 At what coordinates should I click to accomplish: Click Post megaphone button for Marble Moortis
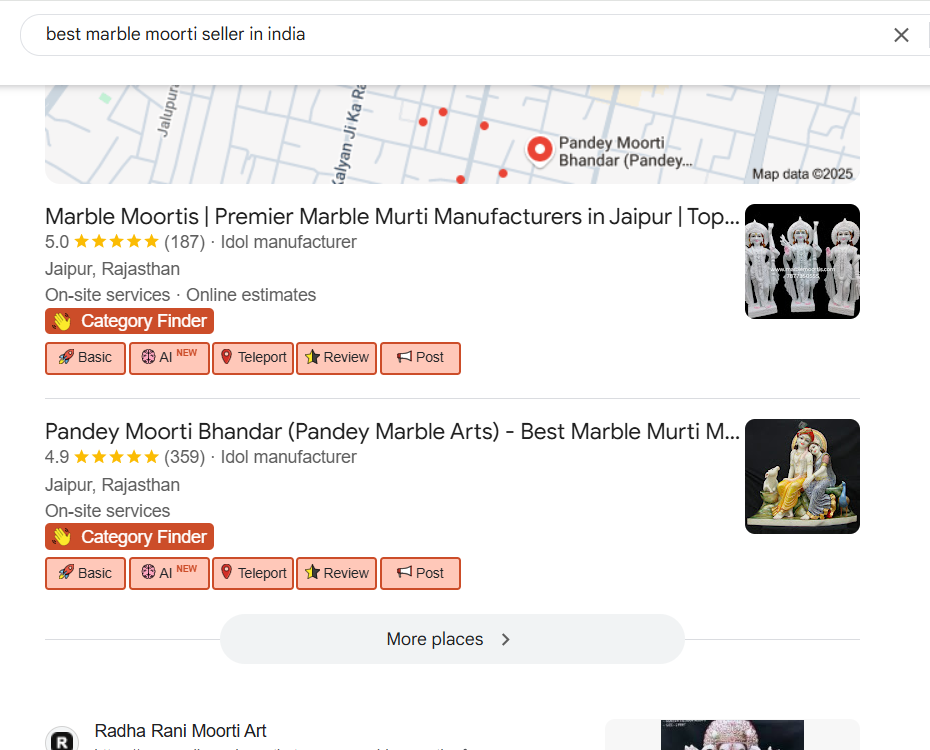pyautogui.click(x=420, y=358)
